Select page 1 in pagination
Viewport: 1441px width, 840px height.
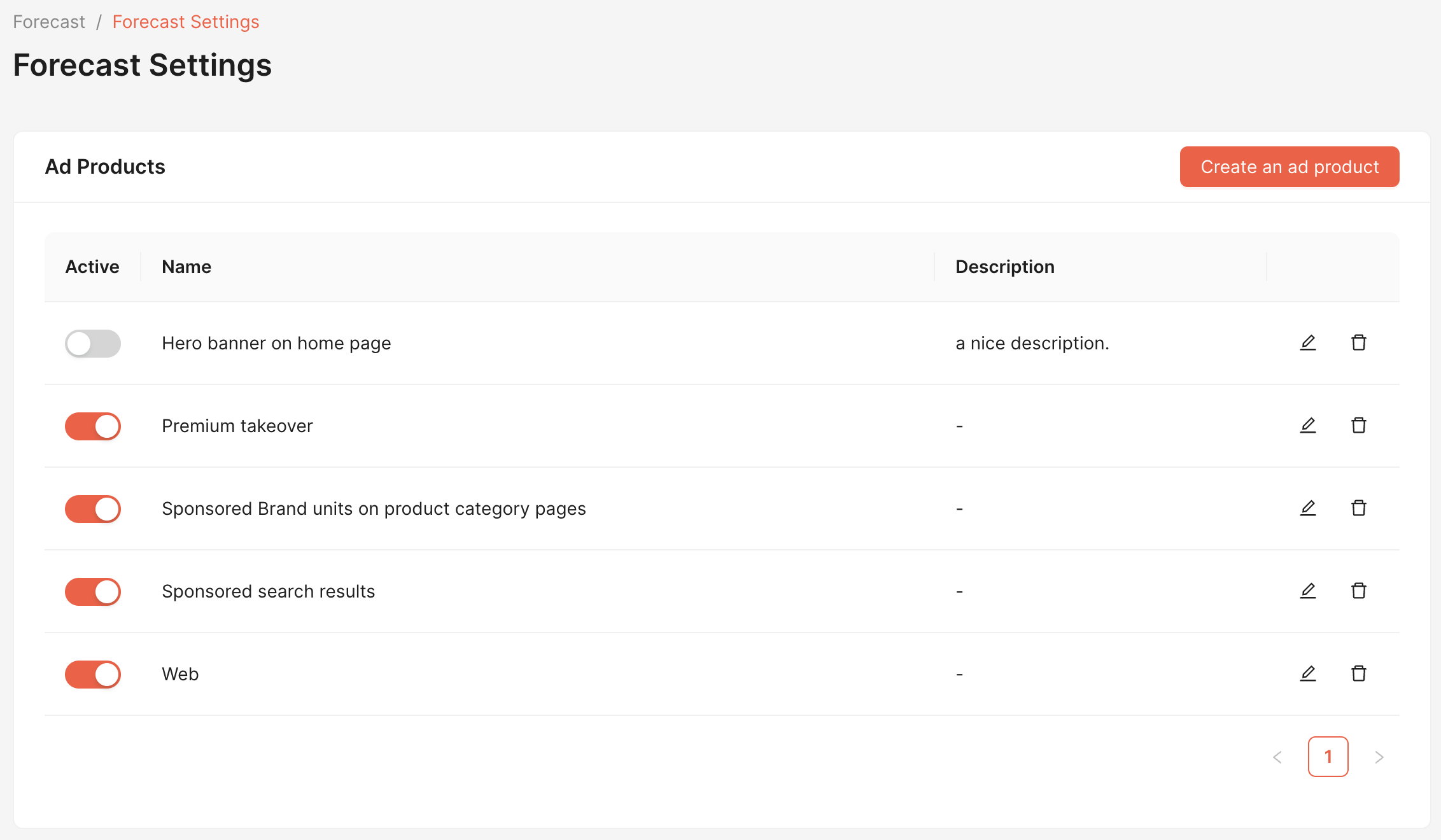point(1328,757)
